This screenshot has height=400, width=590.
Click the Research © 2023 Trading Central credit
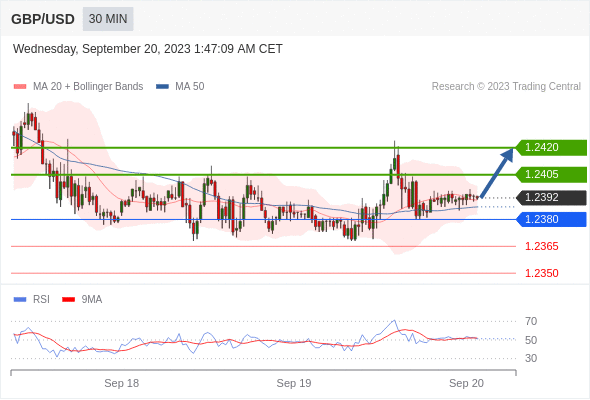506,87
